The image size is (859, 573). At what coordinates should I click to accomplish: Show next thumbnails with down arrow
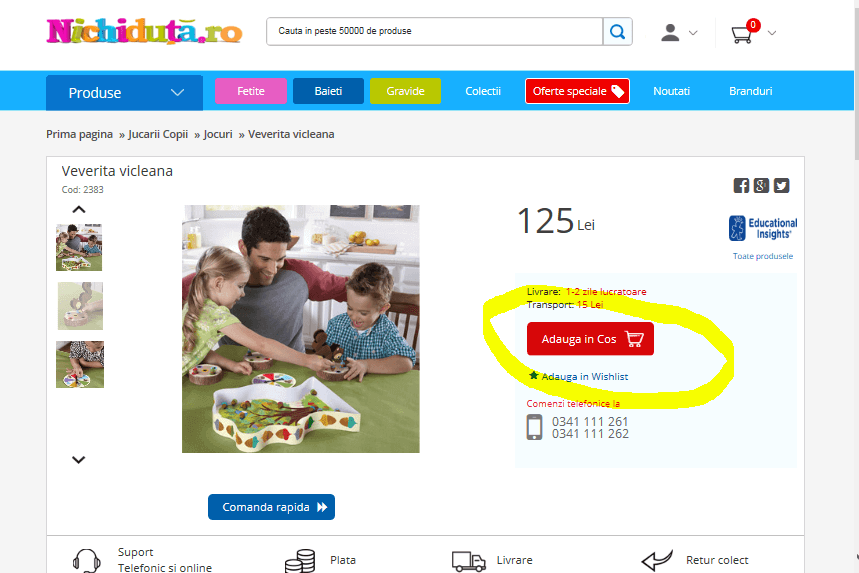(79, 460)
